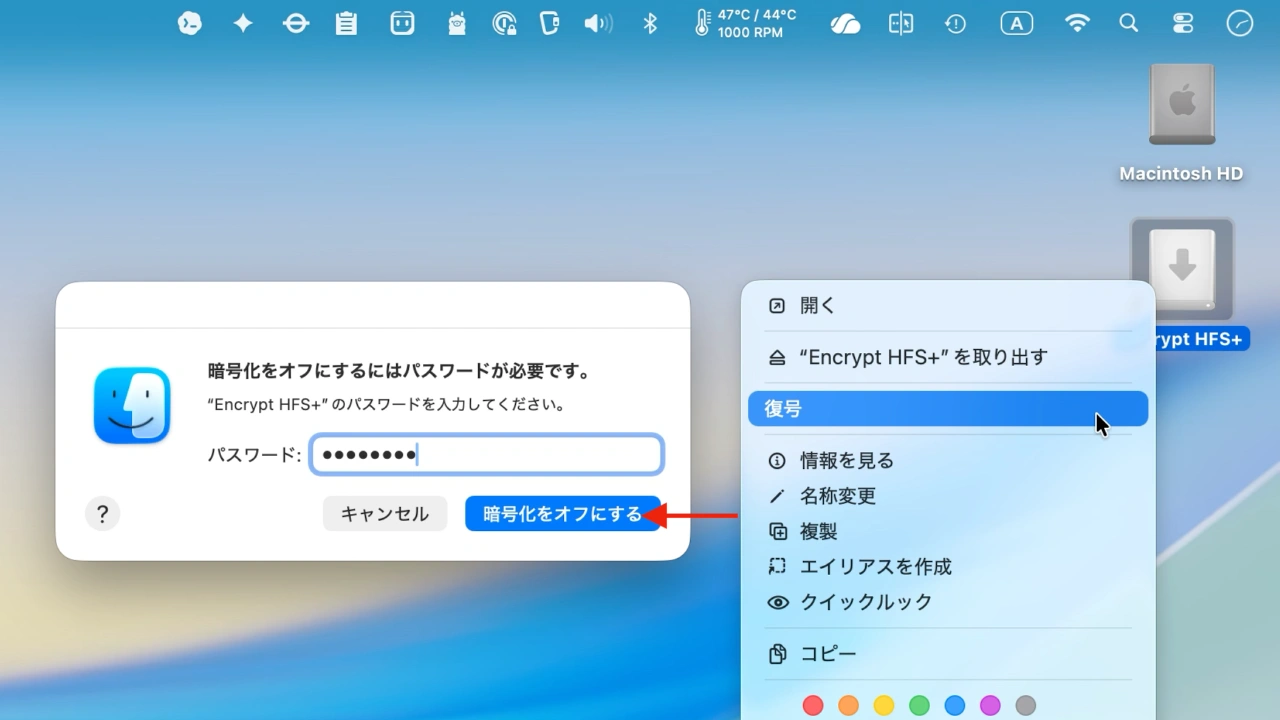Viewport: 1280px width, 720px height.
Task: Choose 開く from the context menu
Action: pos(948,306)
